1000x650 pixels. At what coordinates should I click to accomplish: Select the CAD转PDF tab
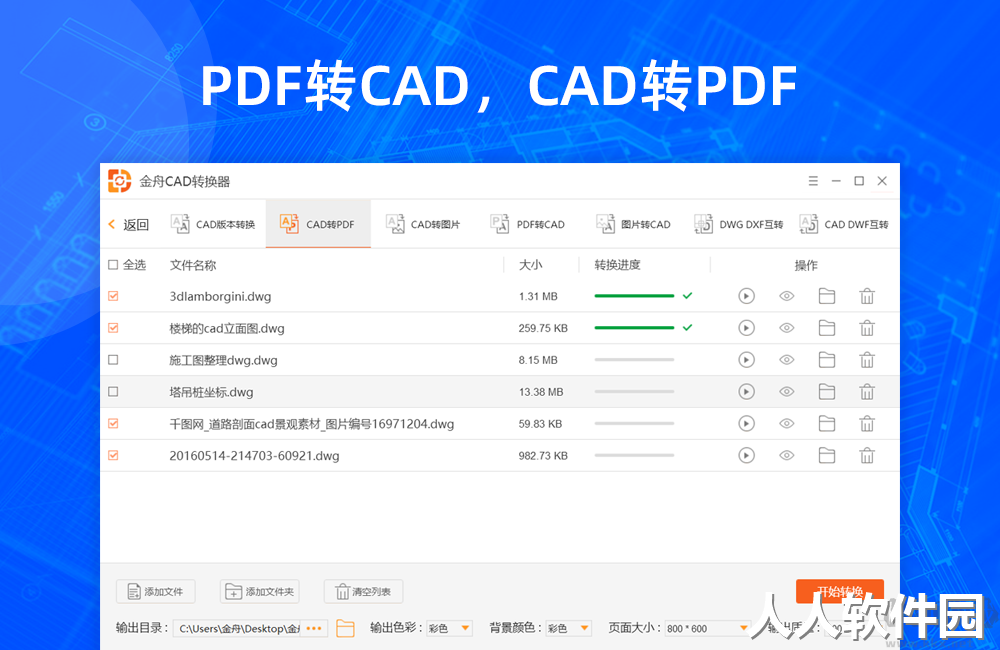[318, 224]
